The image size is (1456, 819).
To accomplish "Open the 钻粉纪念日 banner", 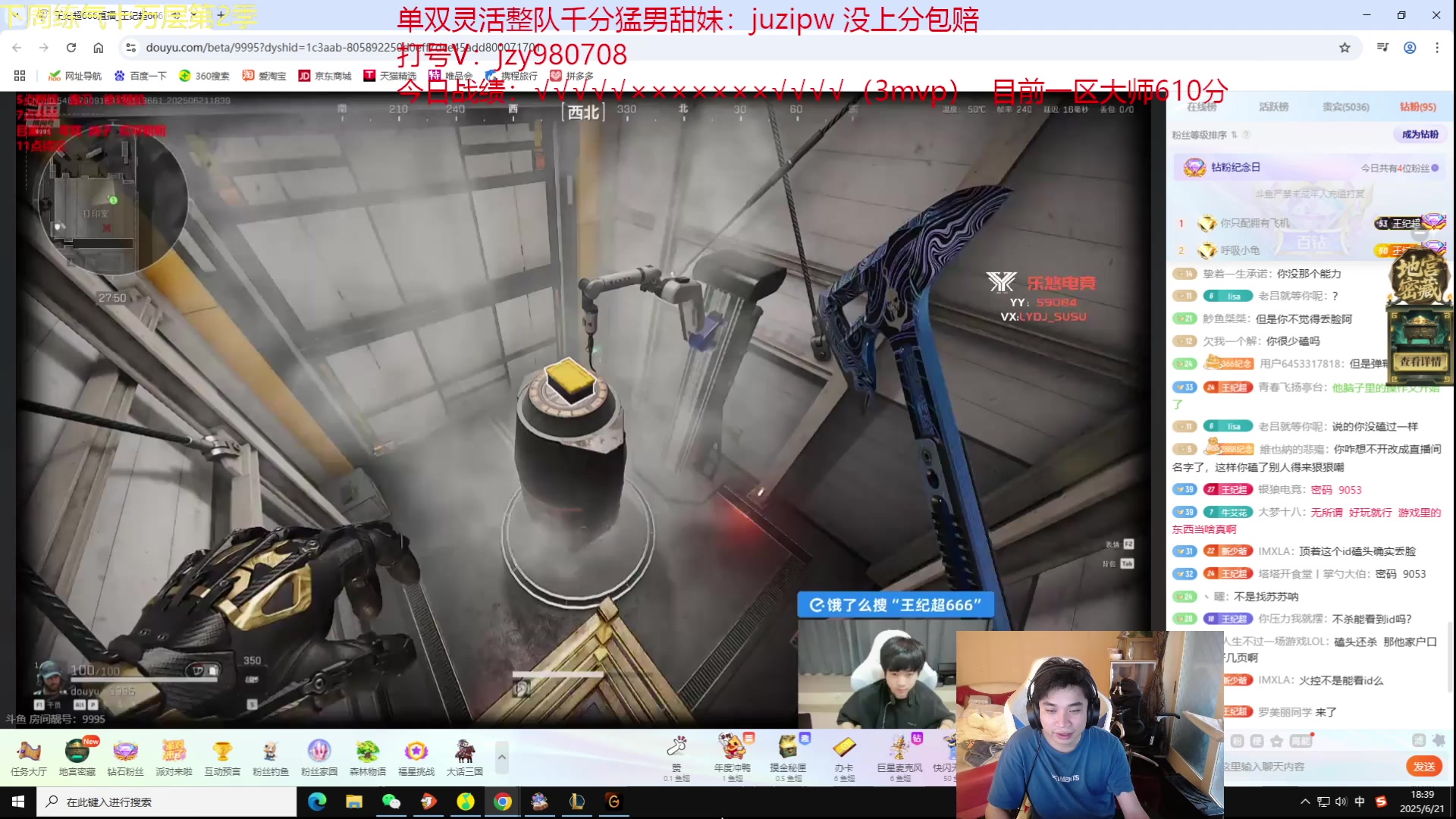I will (x=1310, y=168).
